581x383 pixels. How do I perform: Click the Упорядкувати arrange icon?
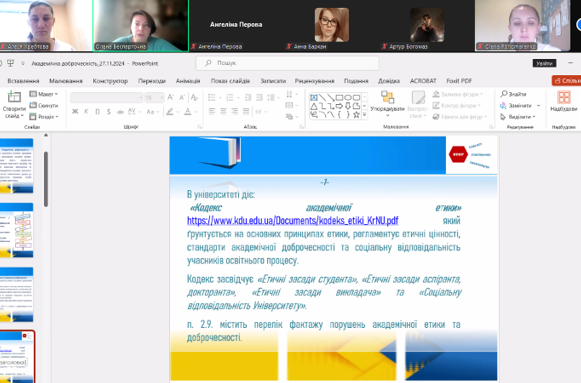coord(387,97)
